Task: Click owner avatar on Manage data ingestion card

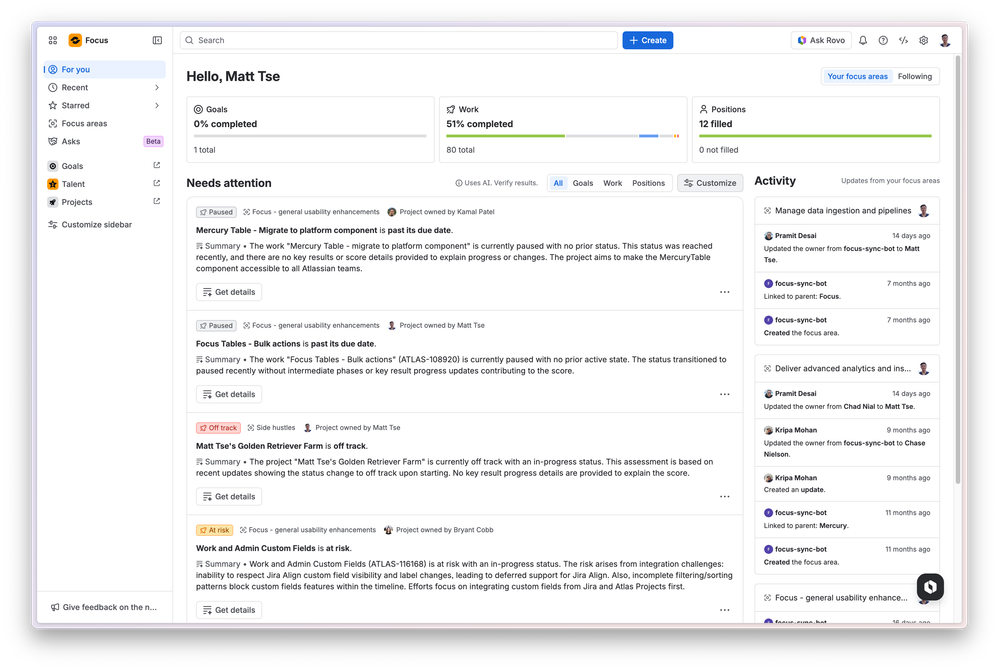Action: click(924, 211)
